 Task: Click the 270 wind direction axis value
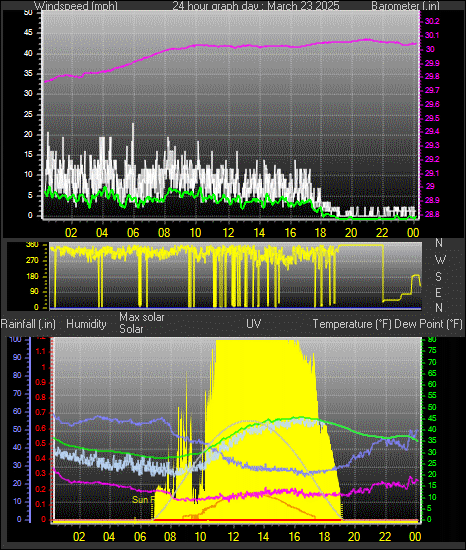32,261
